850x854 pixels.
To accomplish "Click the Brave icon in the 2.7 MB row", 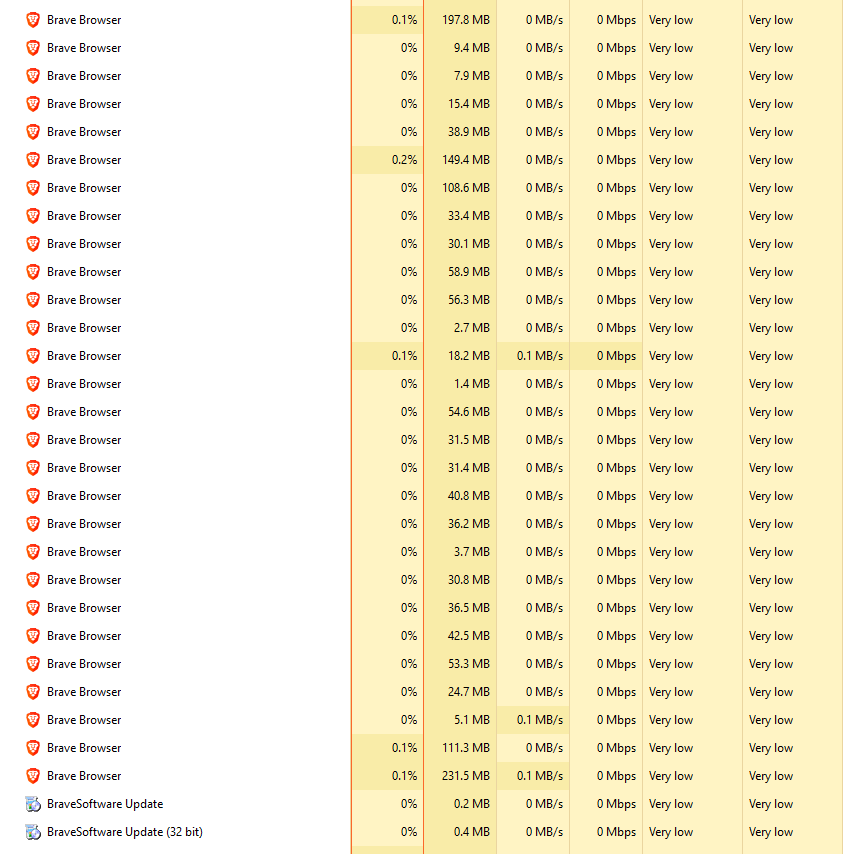I will coord(33,328).
